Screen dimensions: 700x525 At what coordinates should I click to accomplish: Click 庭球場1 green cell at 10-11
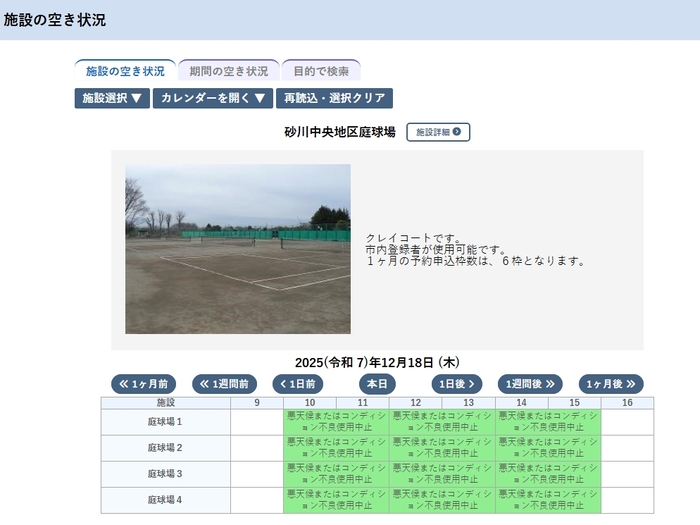point(336,422)
